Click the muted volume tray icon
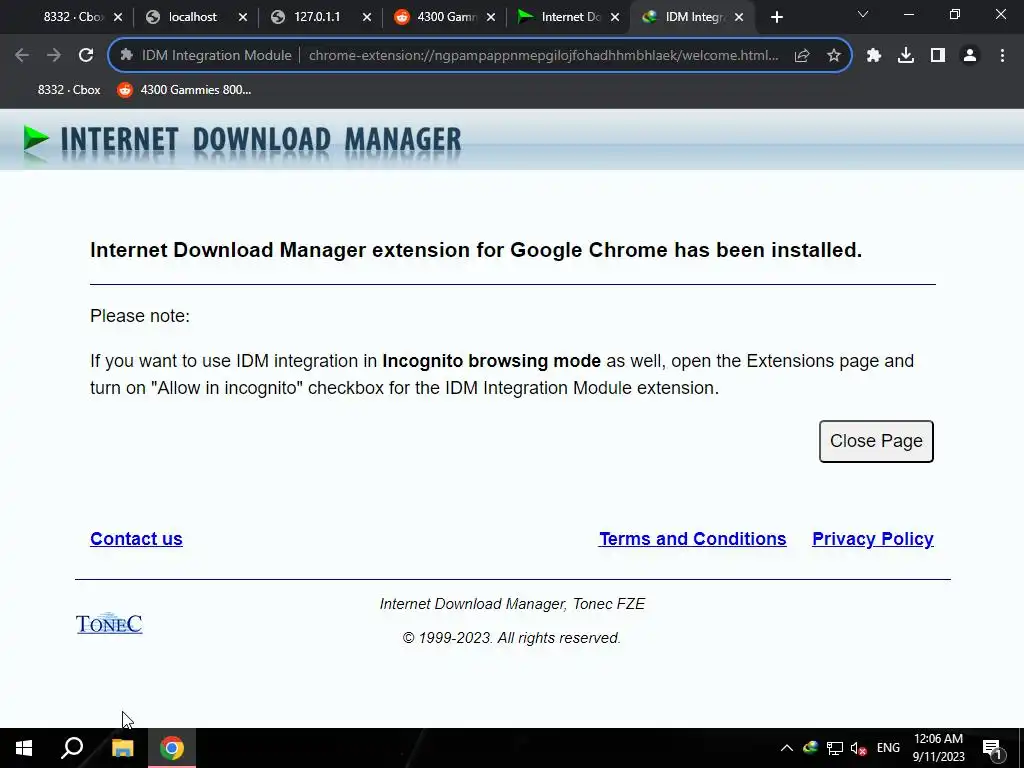This screenshot has width=1024, height=768. [859, 748]
